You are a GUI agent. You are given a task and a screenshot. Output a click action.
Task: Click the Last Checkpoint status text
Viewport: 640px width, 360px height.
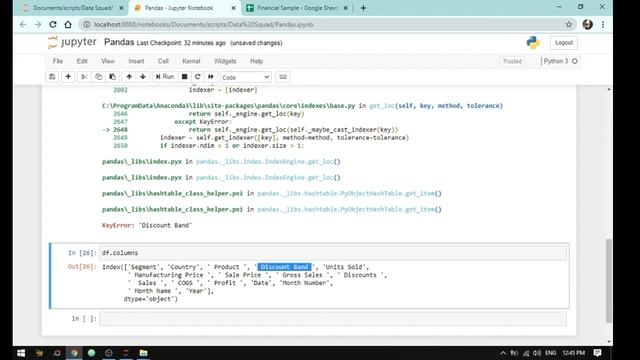[181, 43]
